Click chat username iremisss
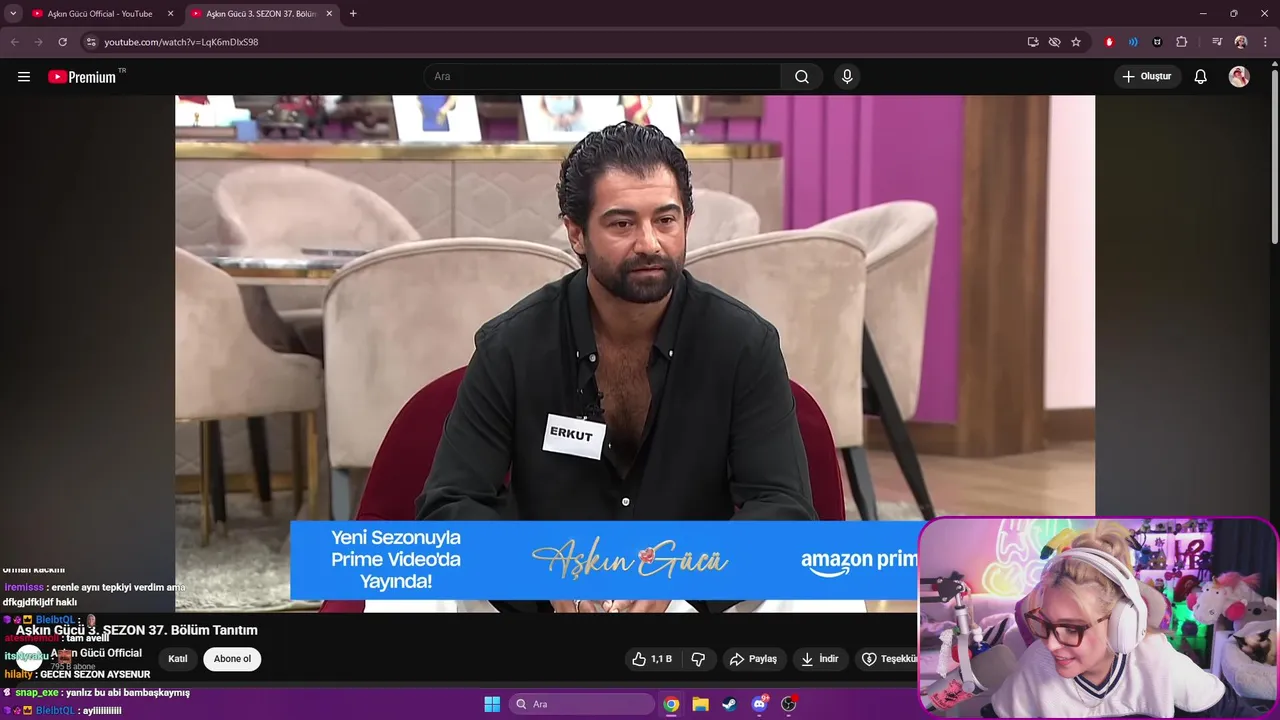This screenshot has width=1280, height=720. tap(24, 587)
